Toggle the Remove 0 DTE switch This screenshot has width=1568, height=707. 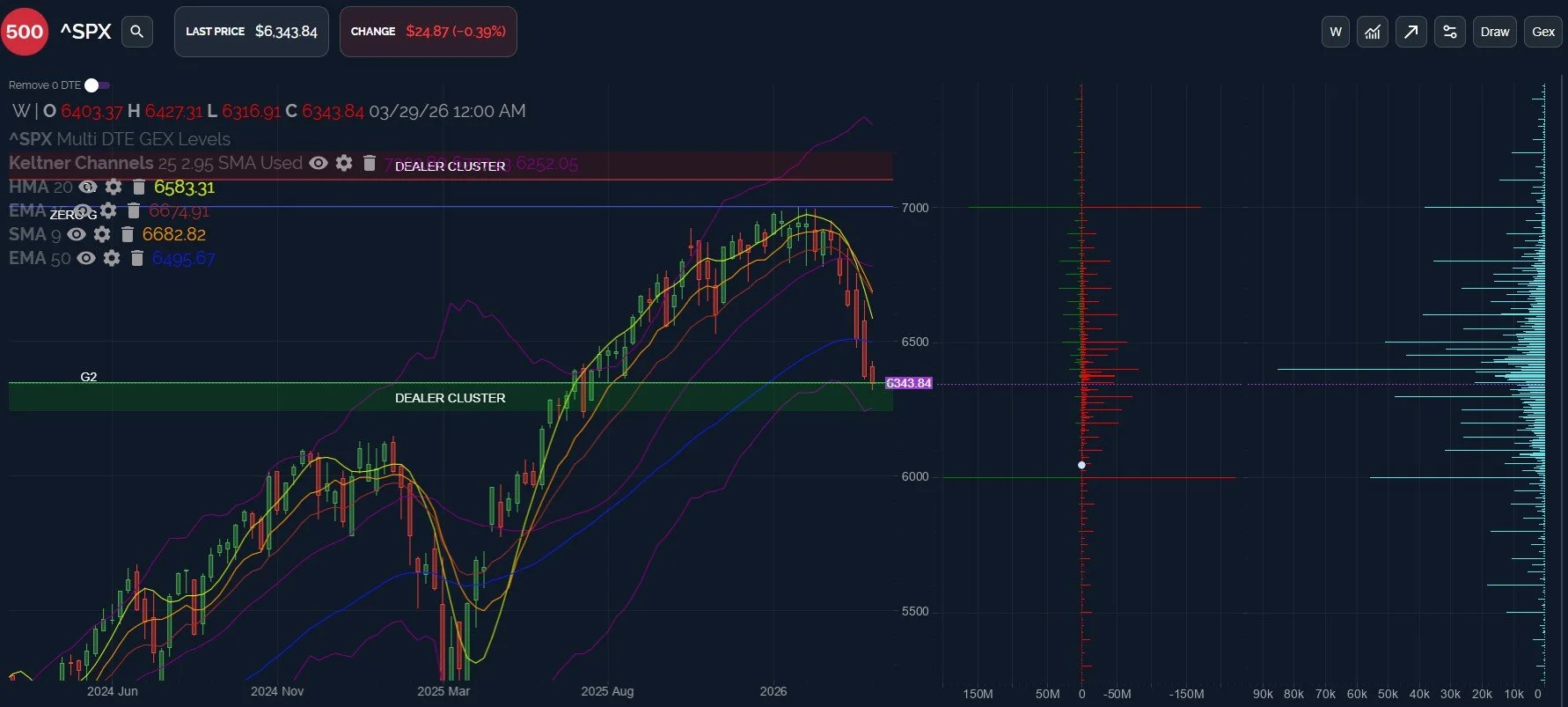97,85
